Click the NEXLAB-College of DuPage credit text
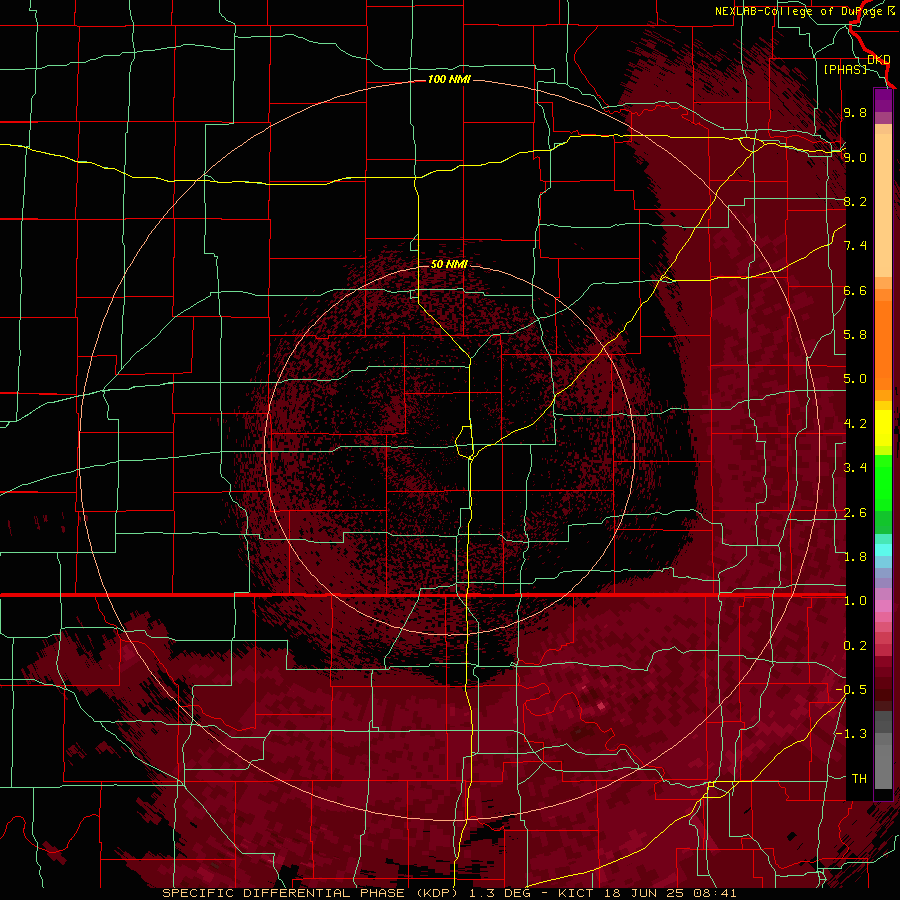The width and height of the screenshot is (900, 900). (801, 11)
